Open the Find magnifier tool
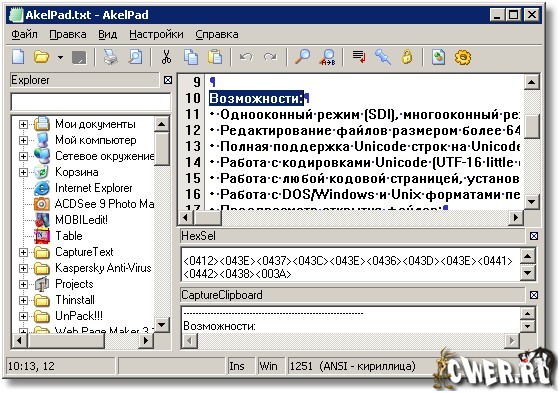This screenshot has width=560, height=393. pos(302,57)
